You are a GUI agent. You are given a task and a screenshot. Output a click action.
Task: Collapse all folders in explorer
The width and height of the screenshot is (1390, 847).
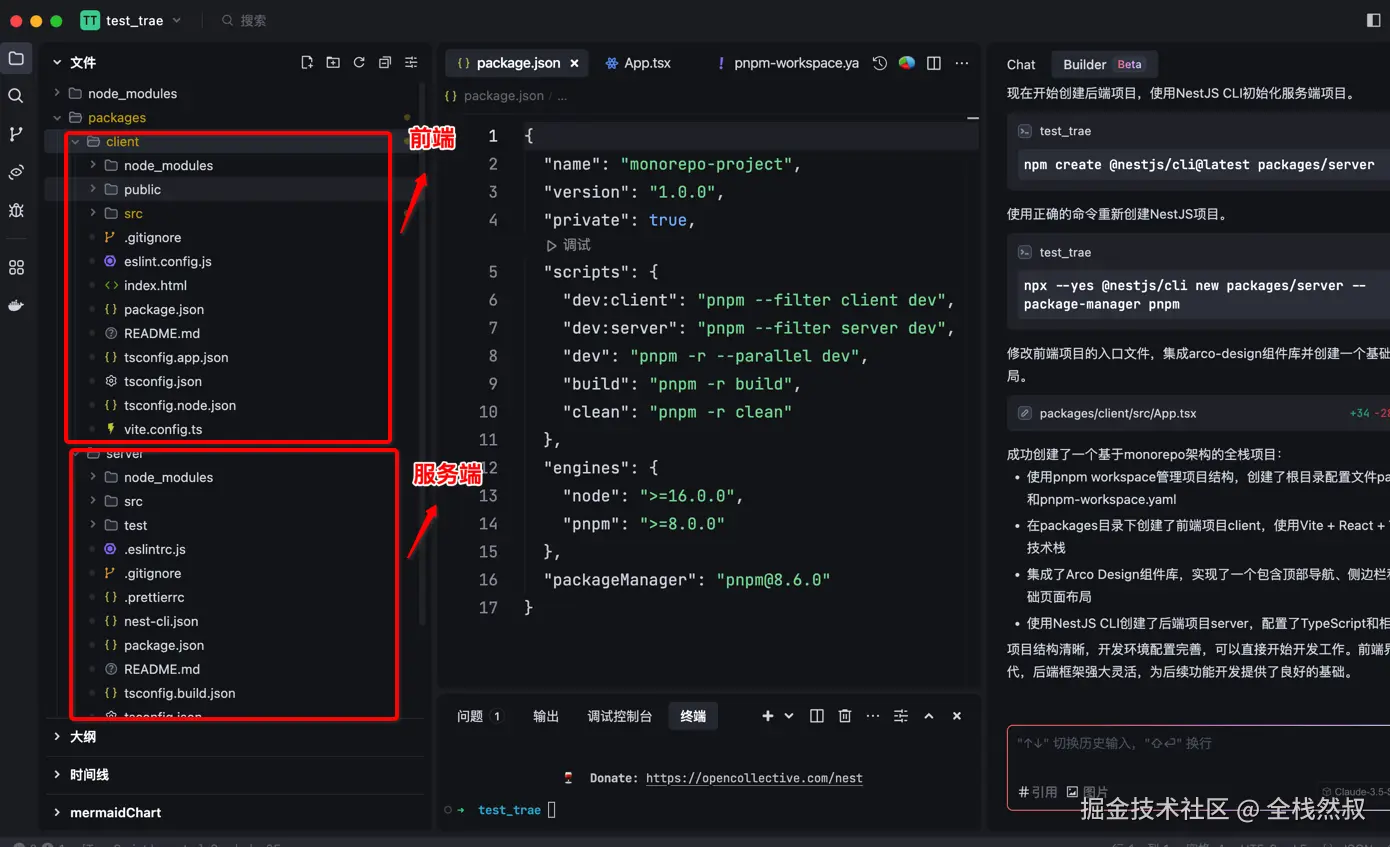point(385,62)
